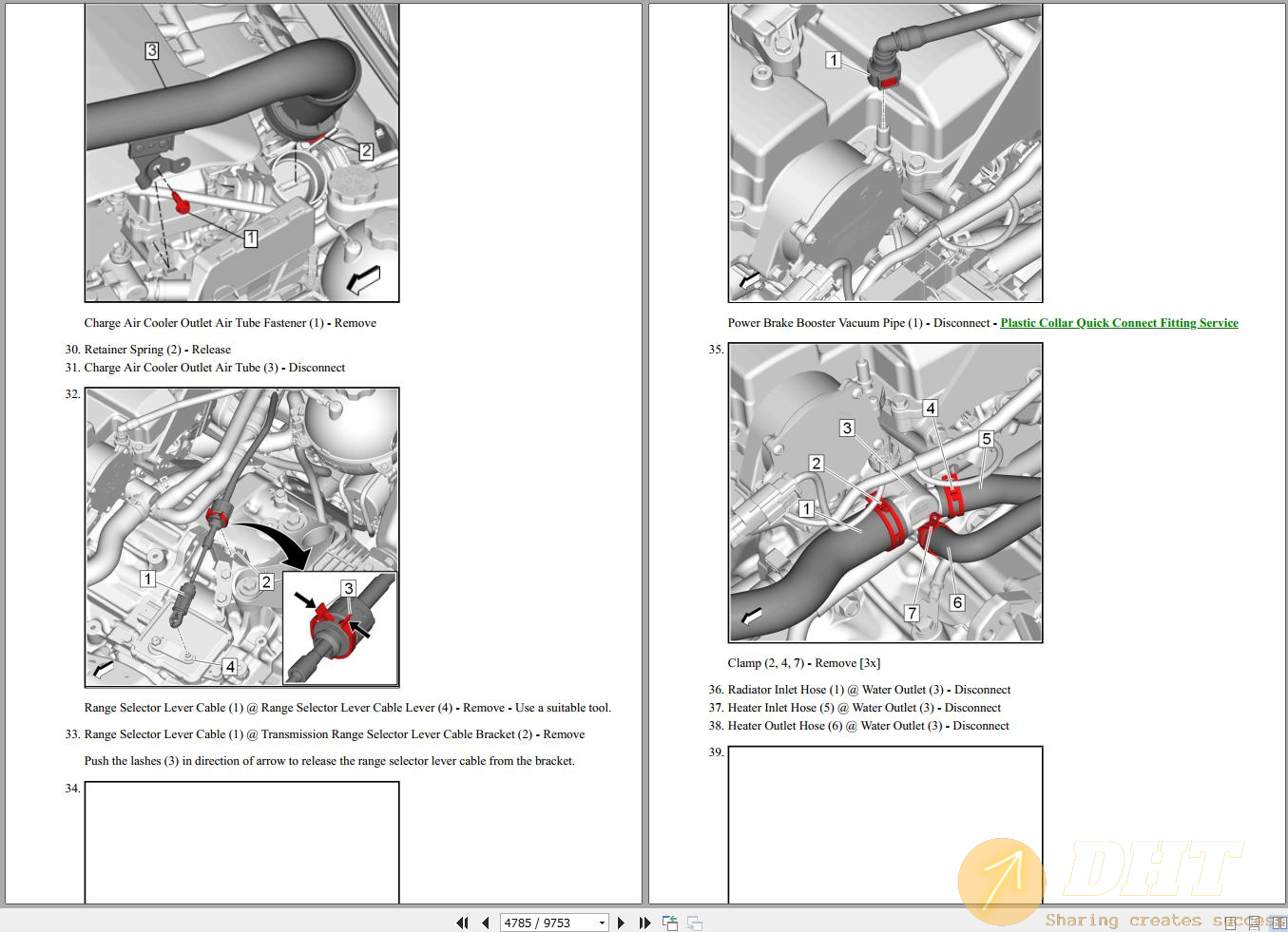Click the Charge Air Cooler Outlet Tube illustration
The width and height of the screenshot is (1288, 932).
click(242, 153)
